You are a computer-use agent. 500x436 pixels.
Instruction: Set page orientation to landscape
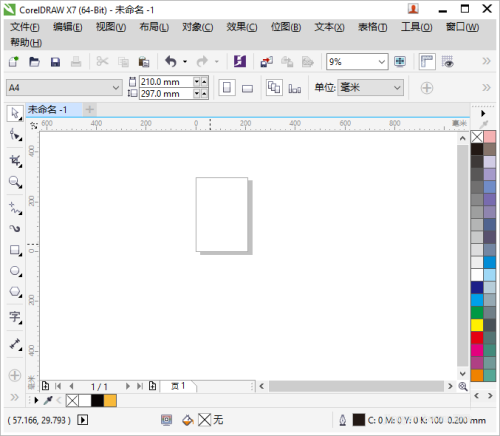coord(247,88)
